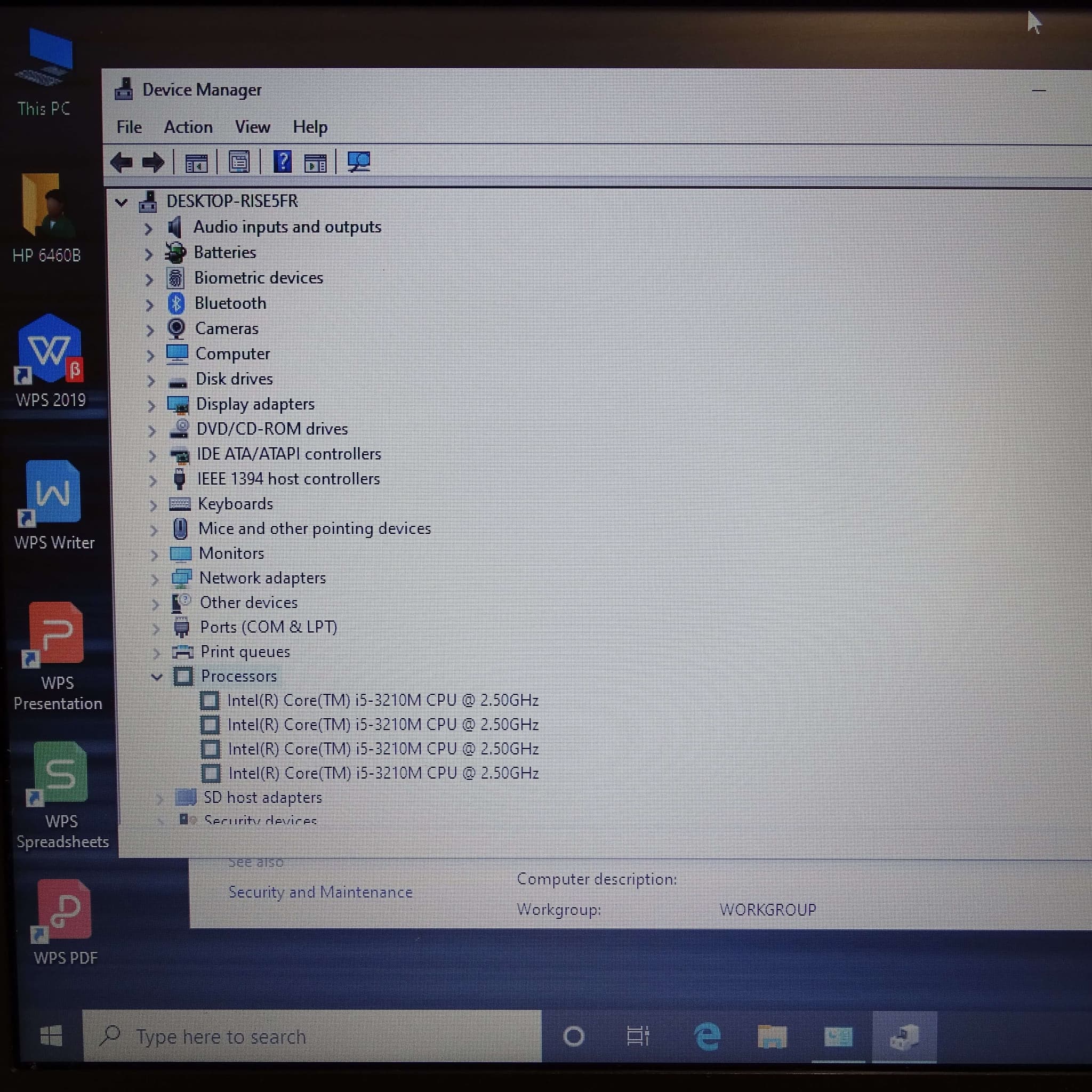Screen dimensions: 1092x1092
Task: Expand the Display adapters category
Action: tap(151, 405)
